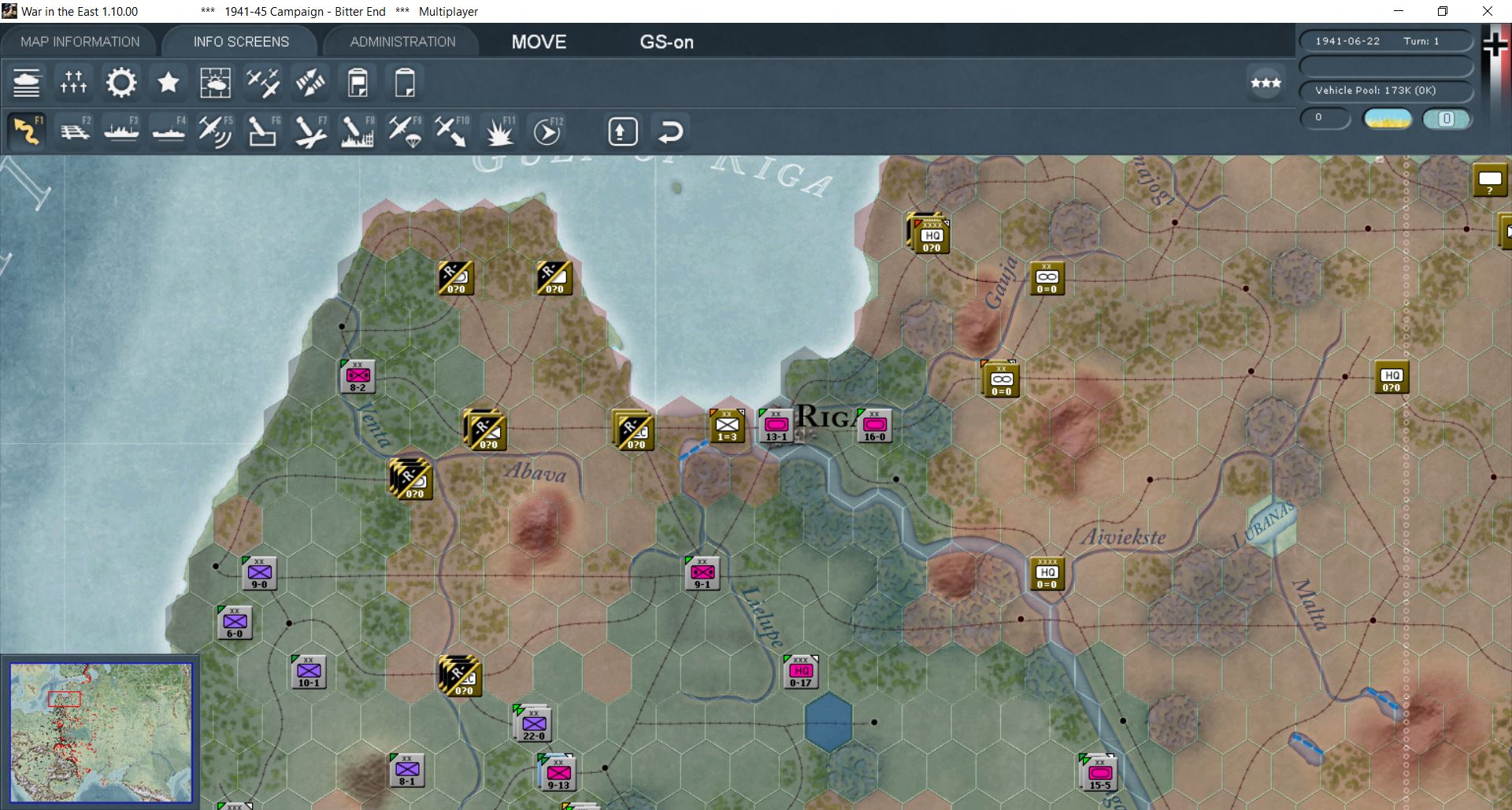This screenshot has height=810, width=1512.
Task: Click the reinforcements opposing arrows icon
Action: coord(310,83)
